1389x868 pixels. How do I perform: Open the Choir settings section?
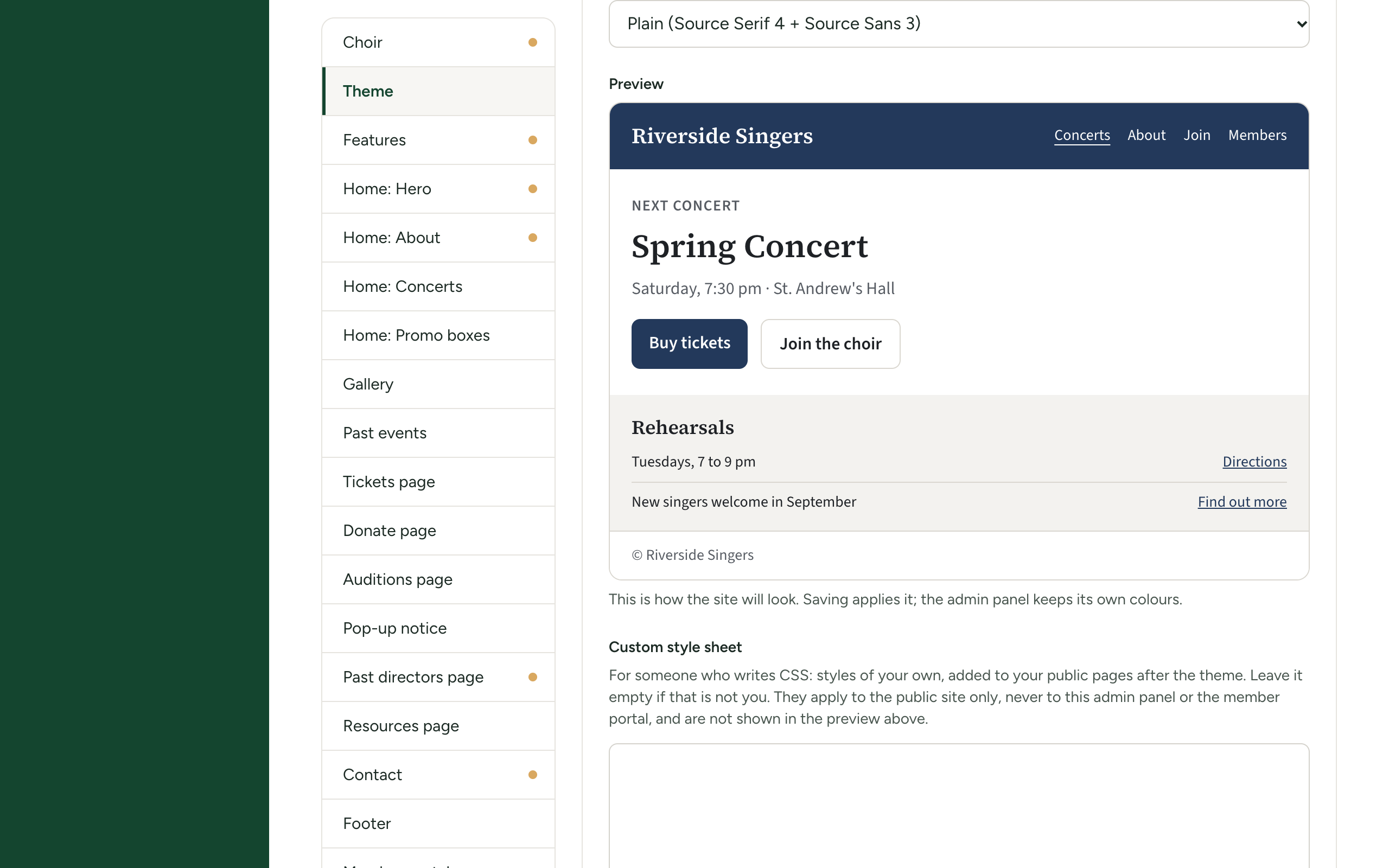(x=438, y=42)
